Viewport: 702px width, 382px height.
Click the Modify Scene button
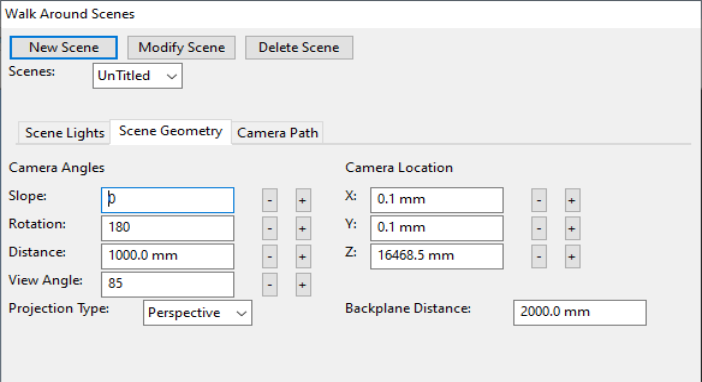click(x=181, y=47)
